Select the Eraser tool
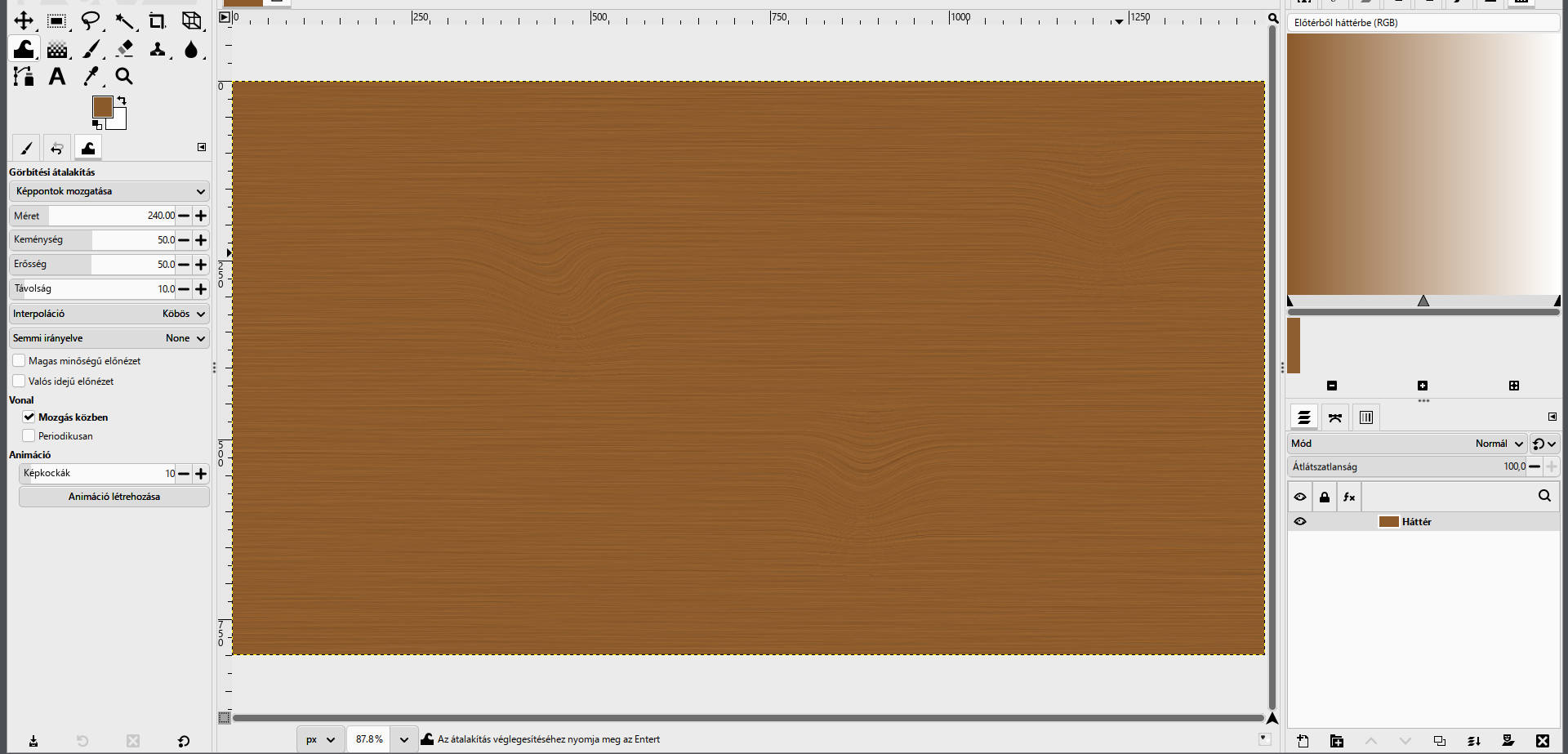Viewport: 1568px width, 754px height. (x=124, y=49)
